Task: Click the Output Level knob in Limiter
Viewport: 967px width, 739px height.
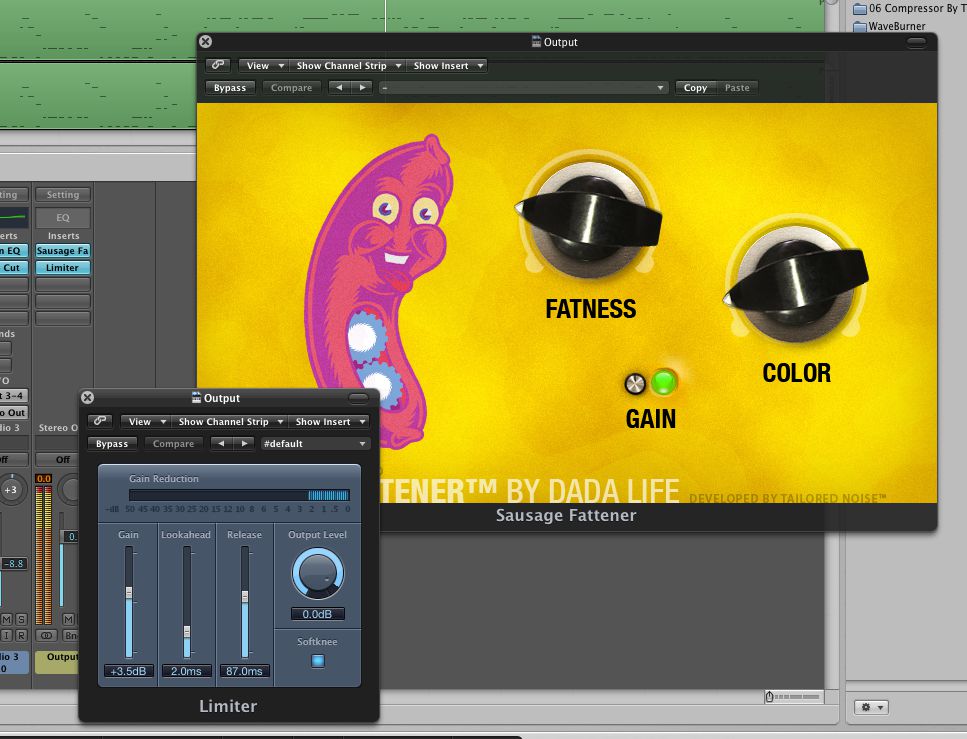Action: click(x=318, y=574)
